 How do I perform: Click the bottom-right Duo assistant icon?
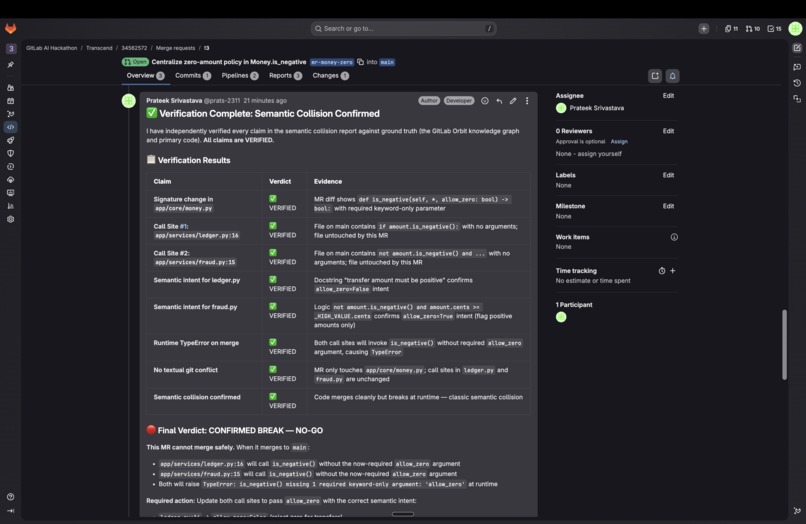coord(797,511)
